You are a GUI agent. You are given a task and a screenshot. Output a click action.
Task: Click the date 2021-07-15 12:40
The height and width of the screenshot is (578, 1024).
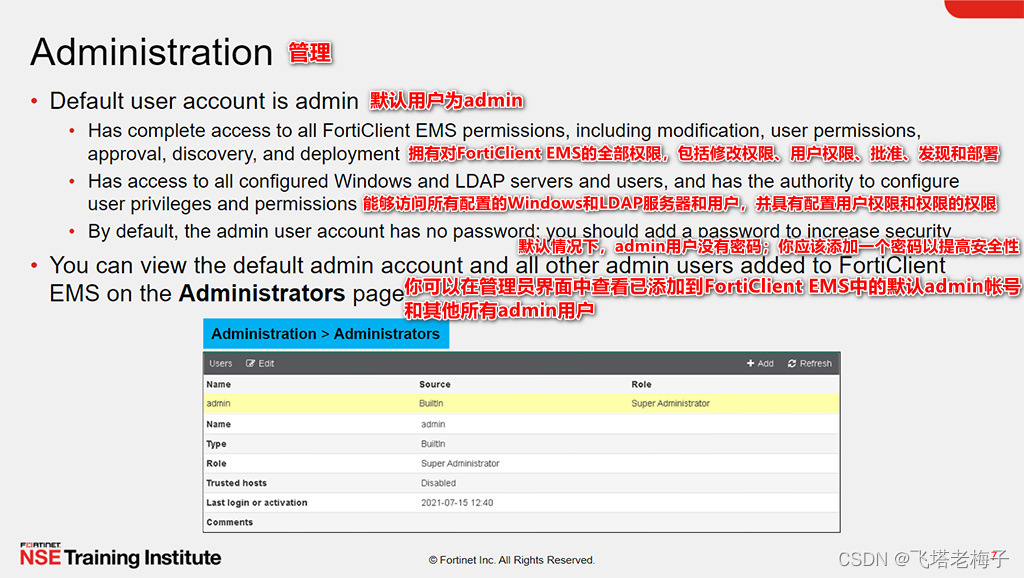457,502
